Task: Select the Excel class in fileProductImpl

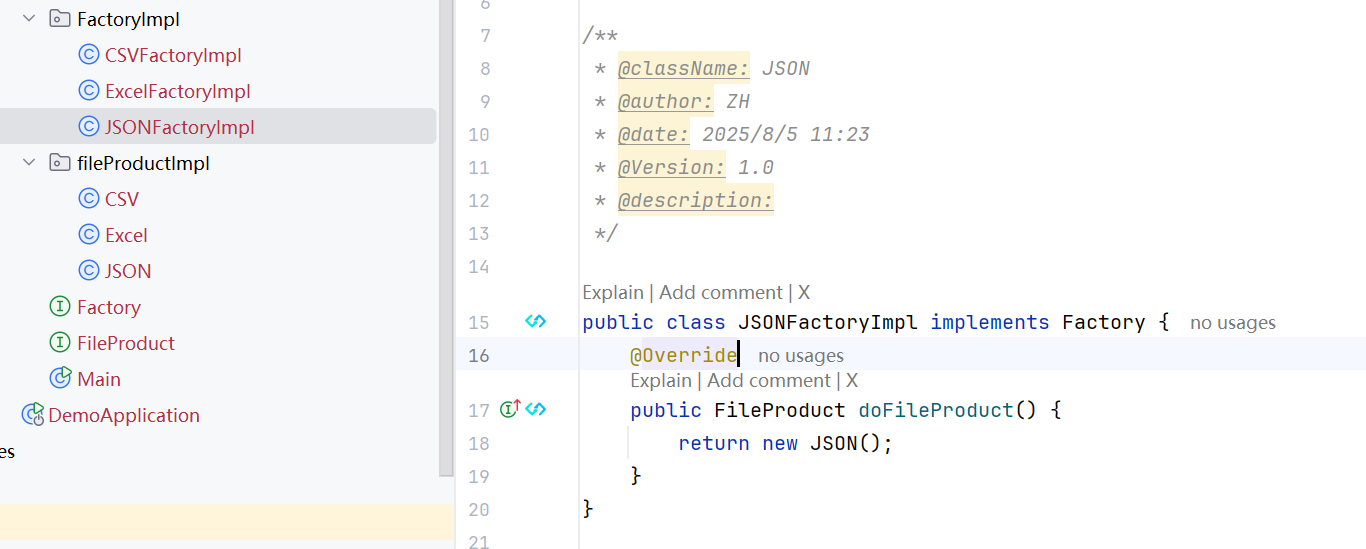Action: click(x=126, y=235)
